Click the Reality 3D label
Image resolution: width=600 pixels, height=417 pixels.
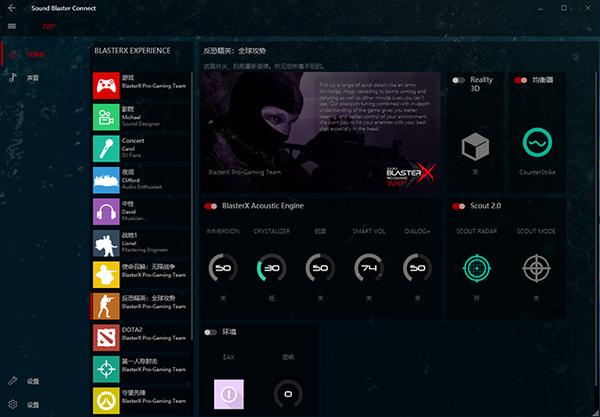click(481, 84)
